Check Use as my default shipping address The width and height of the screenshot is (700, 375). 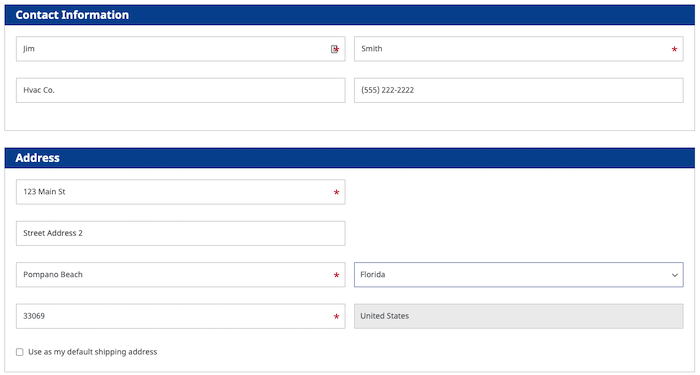(x=20, y=352)
